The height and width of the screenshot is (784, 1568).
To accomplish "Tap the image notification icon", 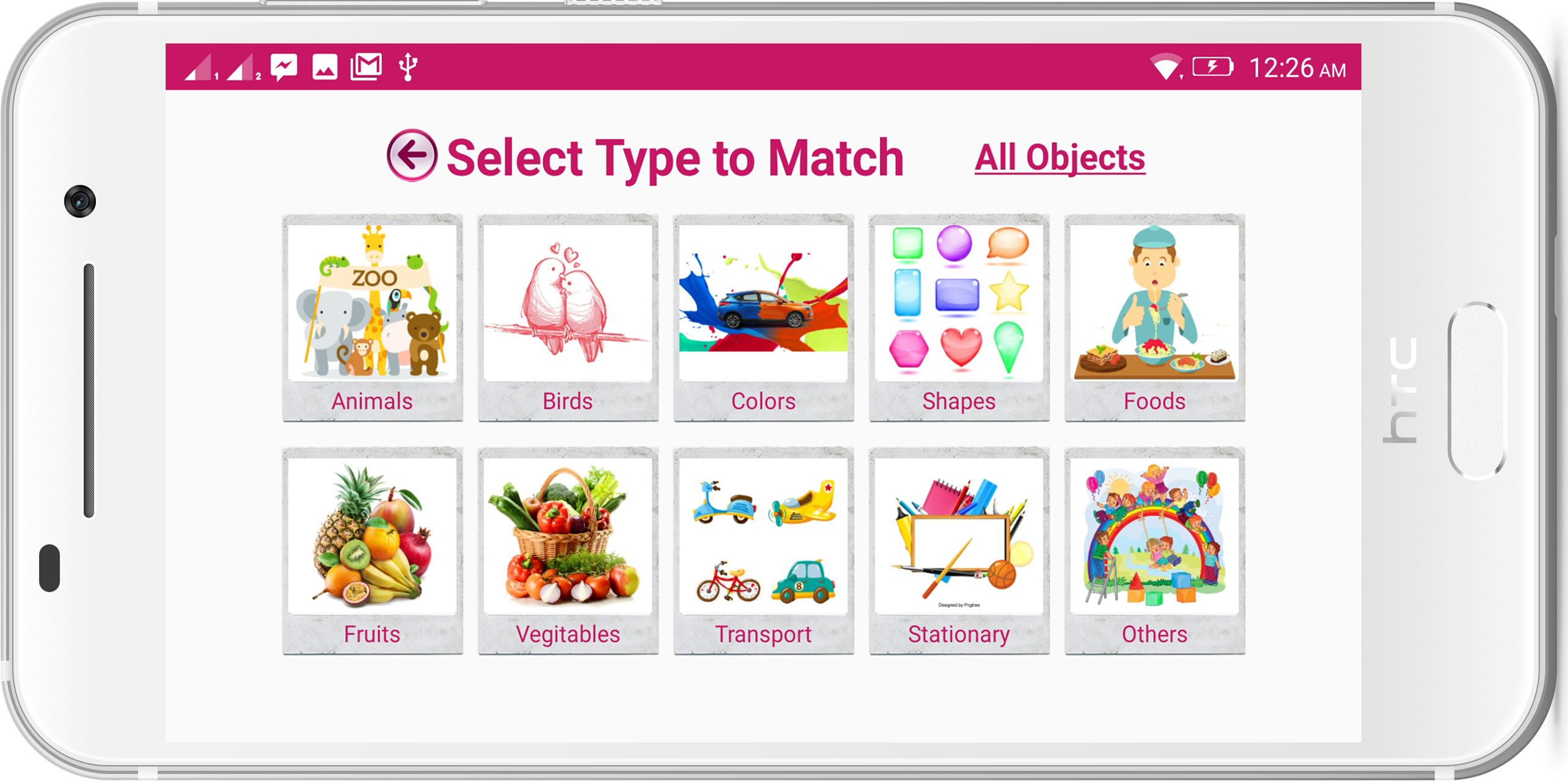I will tap(324, 67).
